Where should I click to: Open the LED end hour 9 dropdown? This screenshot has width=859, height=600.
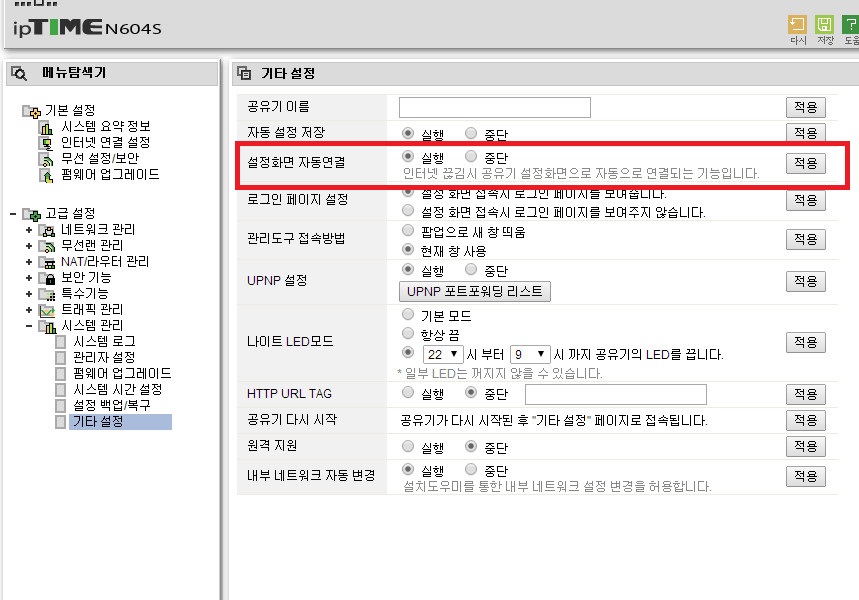click(530, 354)
